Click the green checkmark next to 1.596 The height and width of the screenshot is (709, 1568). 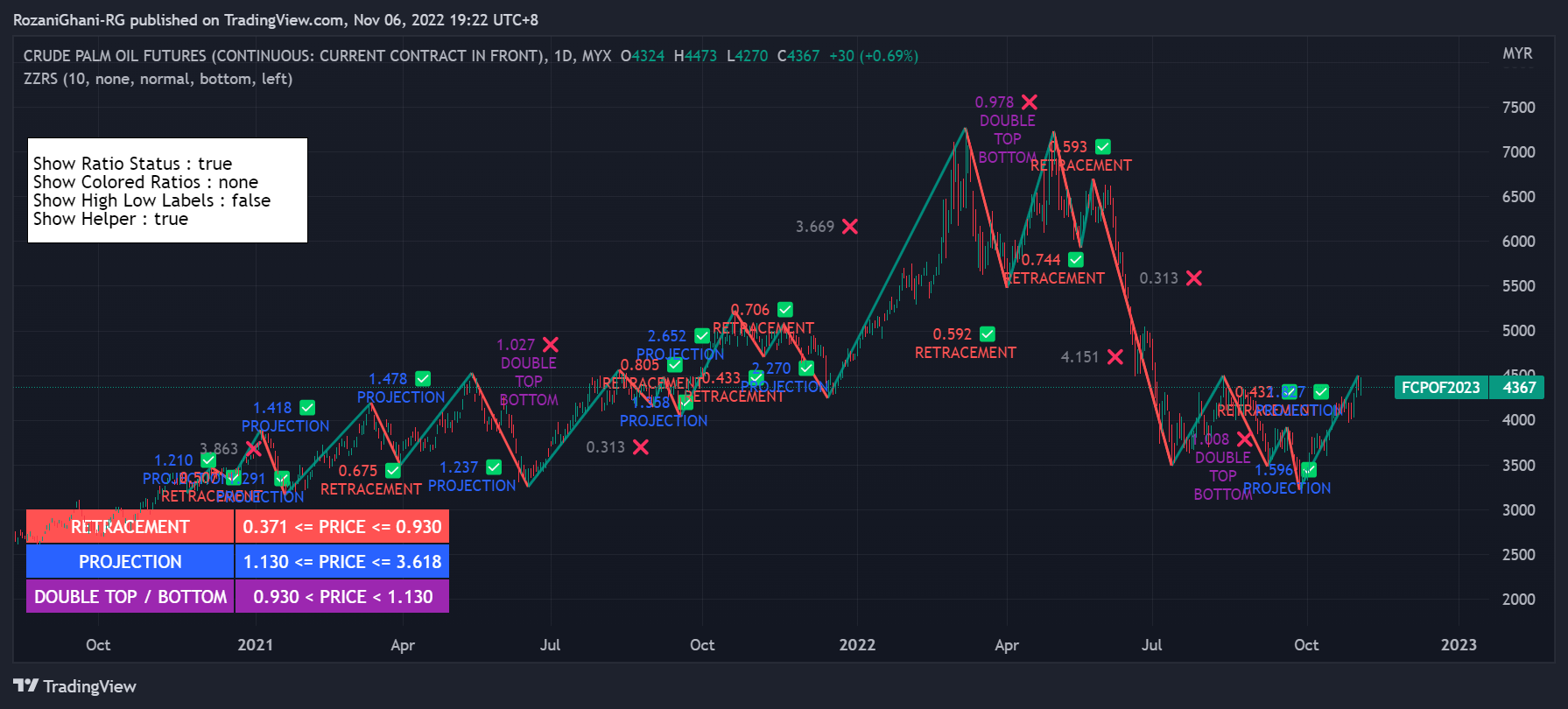[1309, 470]
